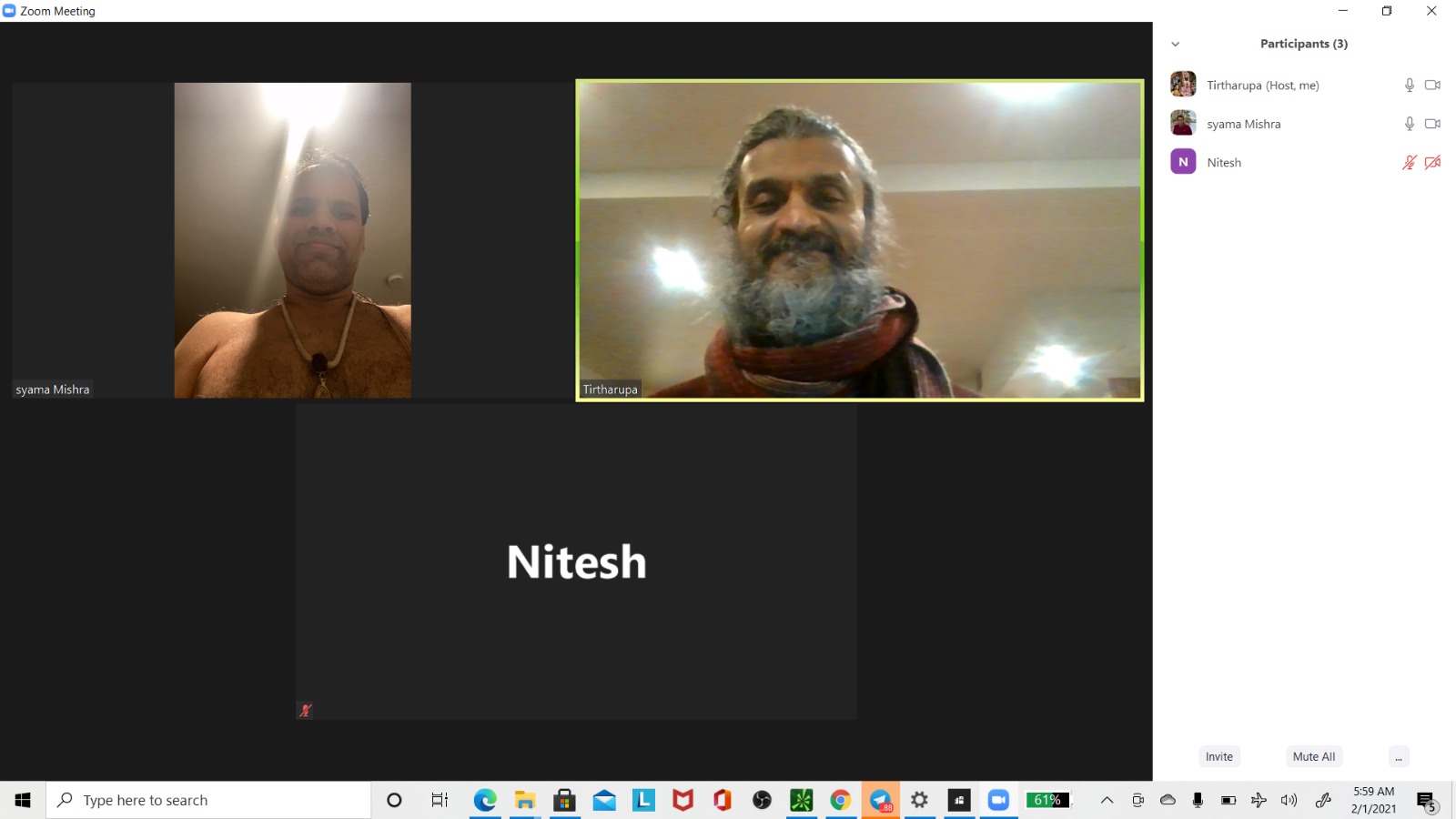Collapse the Participants panel chevron

1175,44
